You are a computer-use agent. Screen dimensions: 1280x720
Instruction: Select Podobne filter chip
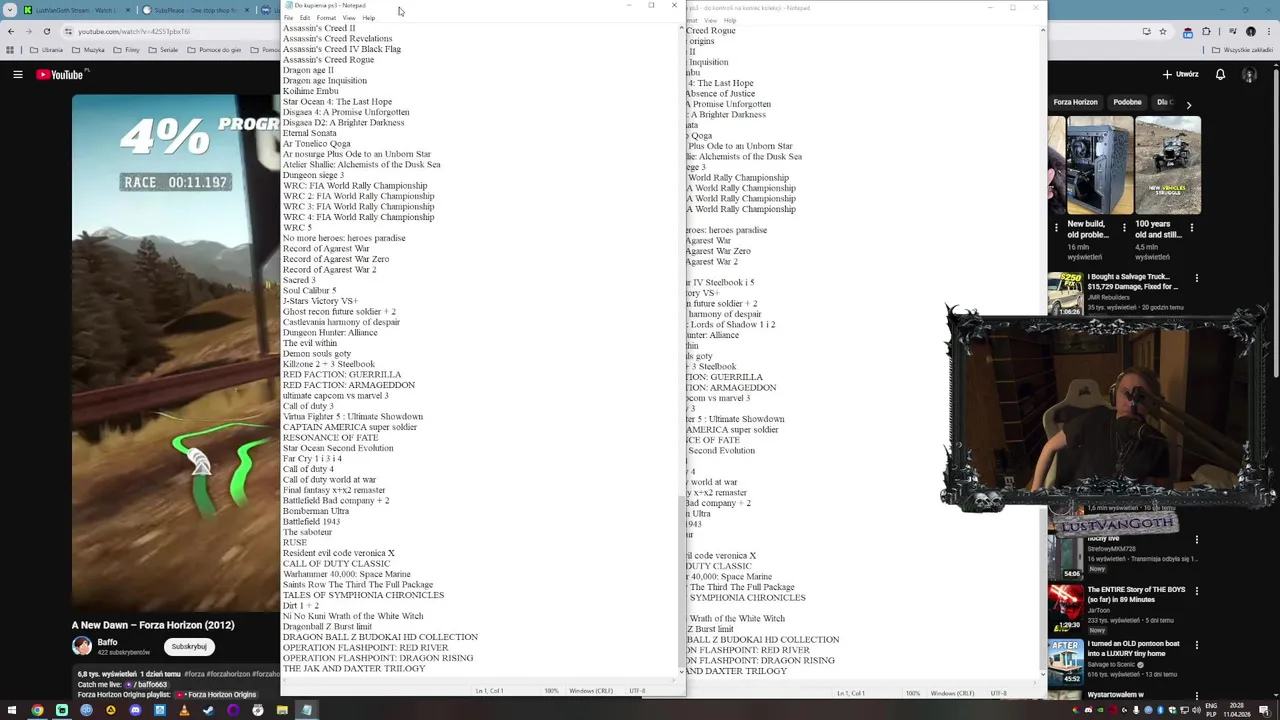tap(1127, 102)
